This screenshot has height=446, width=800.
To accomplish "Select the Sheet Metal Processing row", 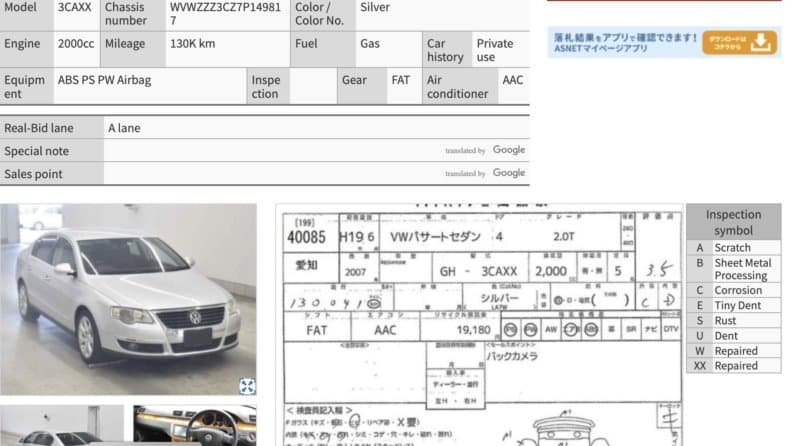I will coord(733,269).
